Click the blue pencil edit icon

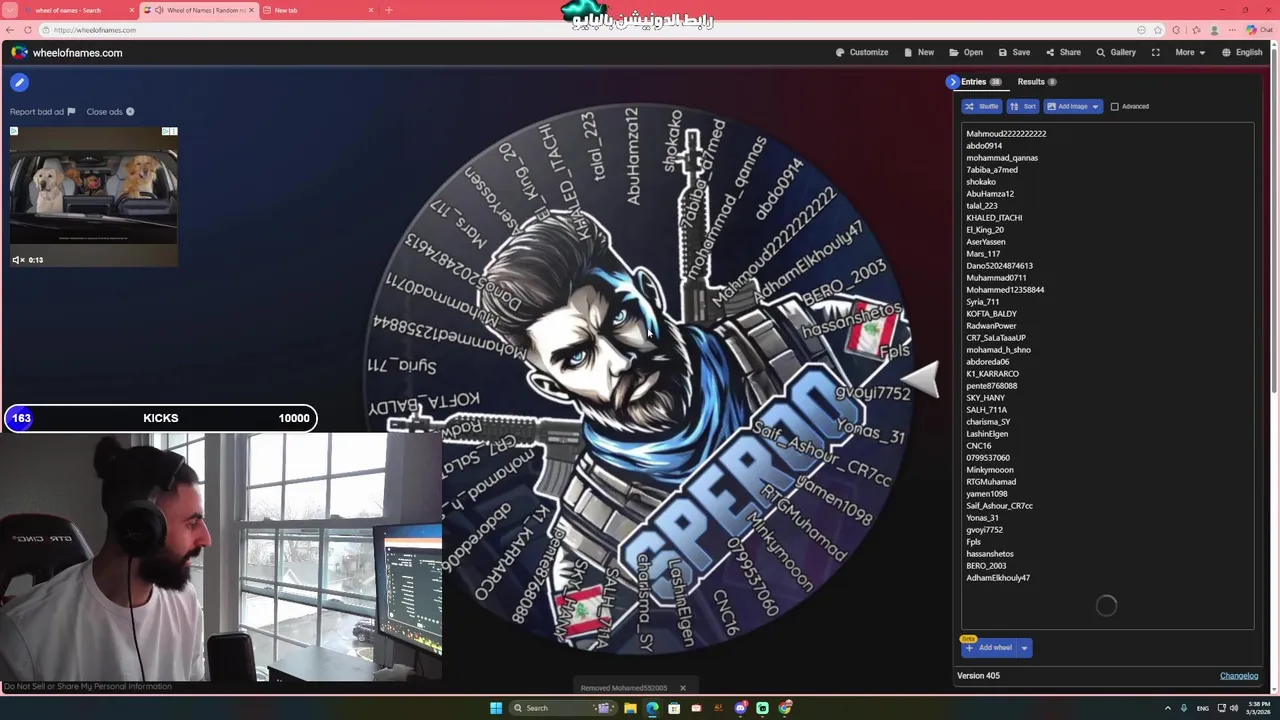19,83
